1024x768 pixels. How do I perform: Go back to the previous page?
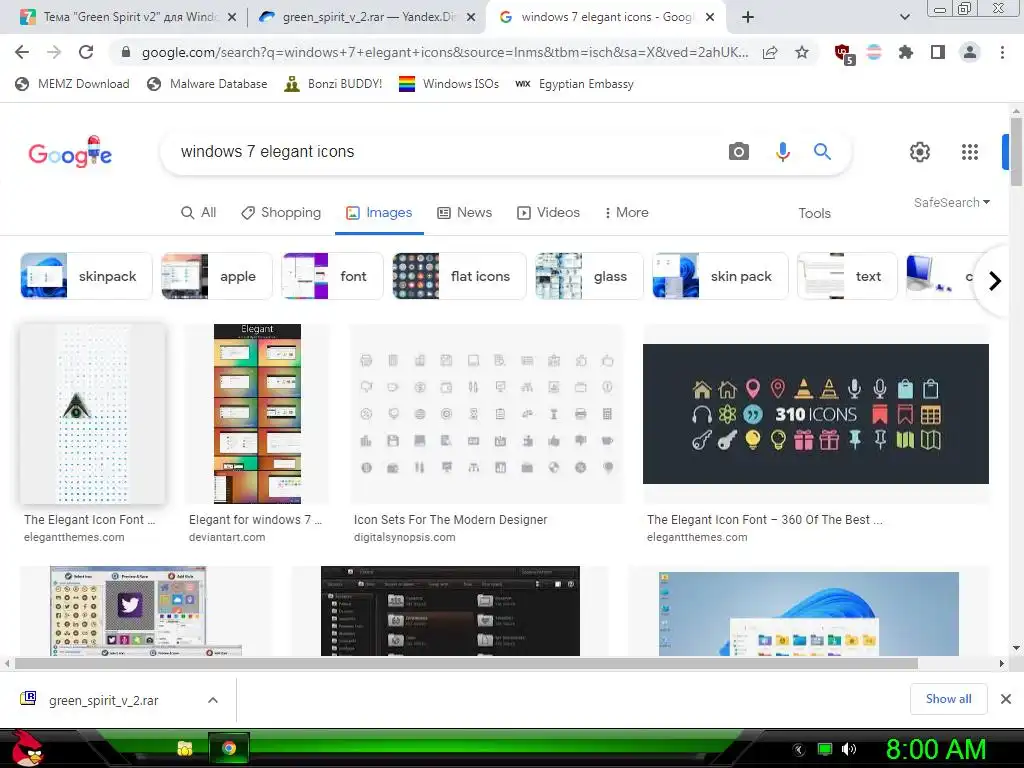(x=22, y=52)
